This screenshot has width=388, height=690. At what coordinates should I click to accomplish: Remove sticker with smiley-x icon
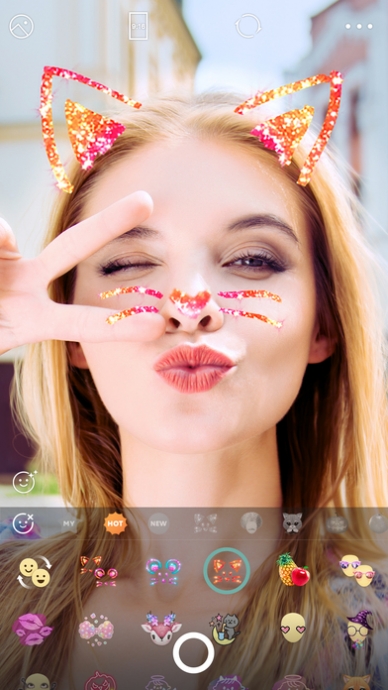point(23,524)
